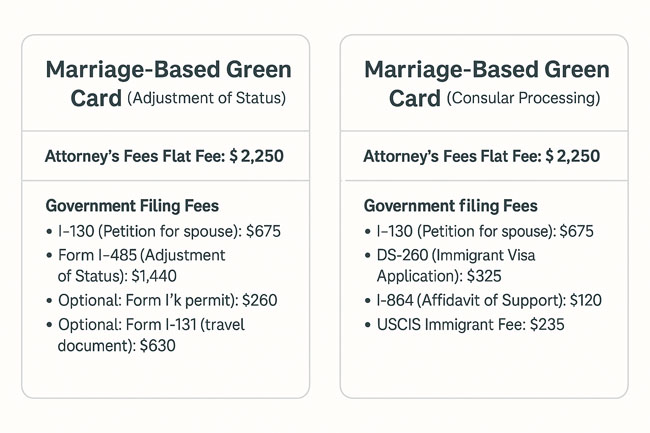Click the I-130 $675 item in left card
The image size is (650, 433).
[169, 231]
